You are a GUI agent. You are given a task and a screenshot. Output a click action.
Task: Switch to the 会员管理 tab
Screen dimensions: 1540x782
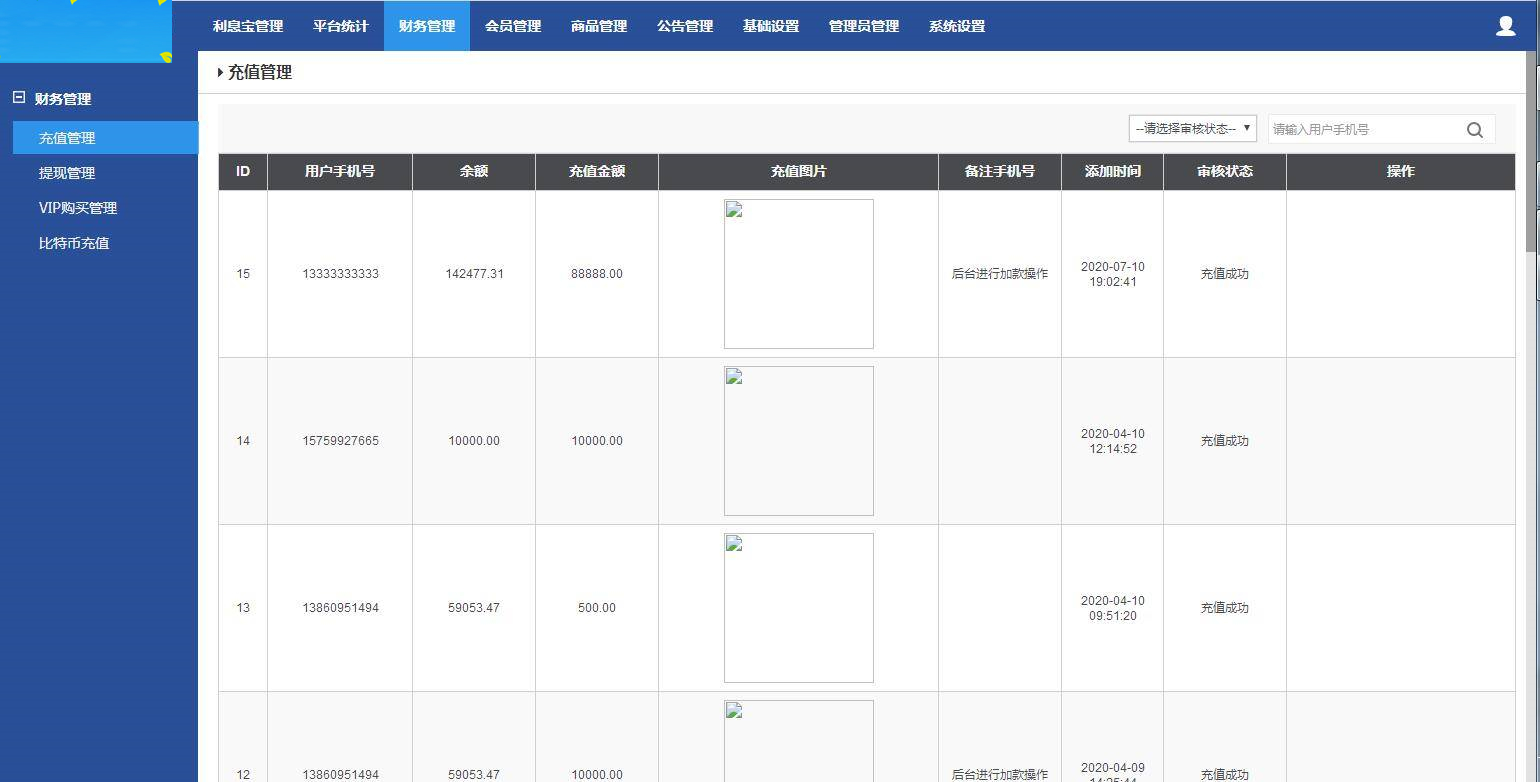(511, 26)
